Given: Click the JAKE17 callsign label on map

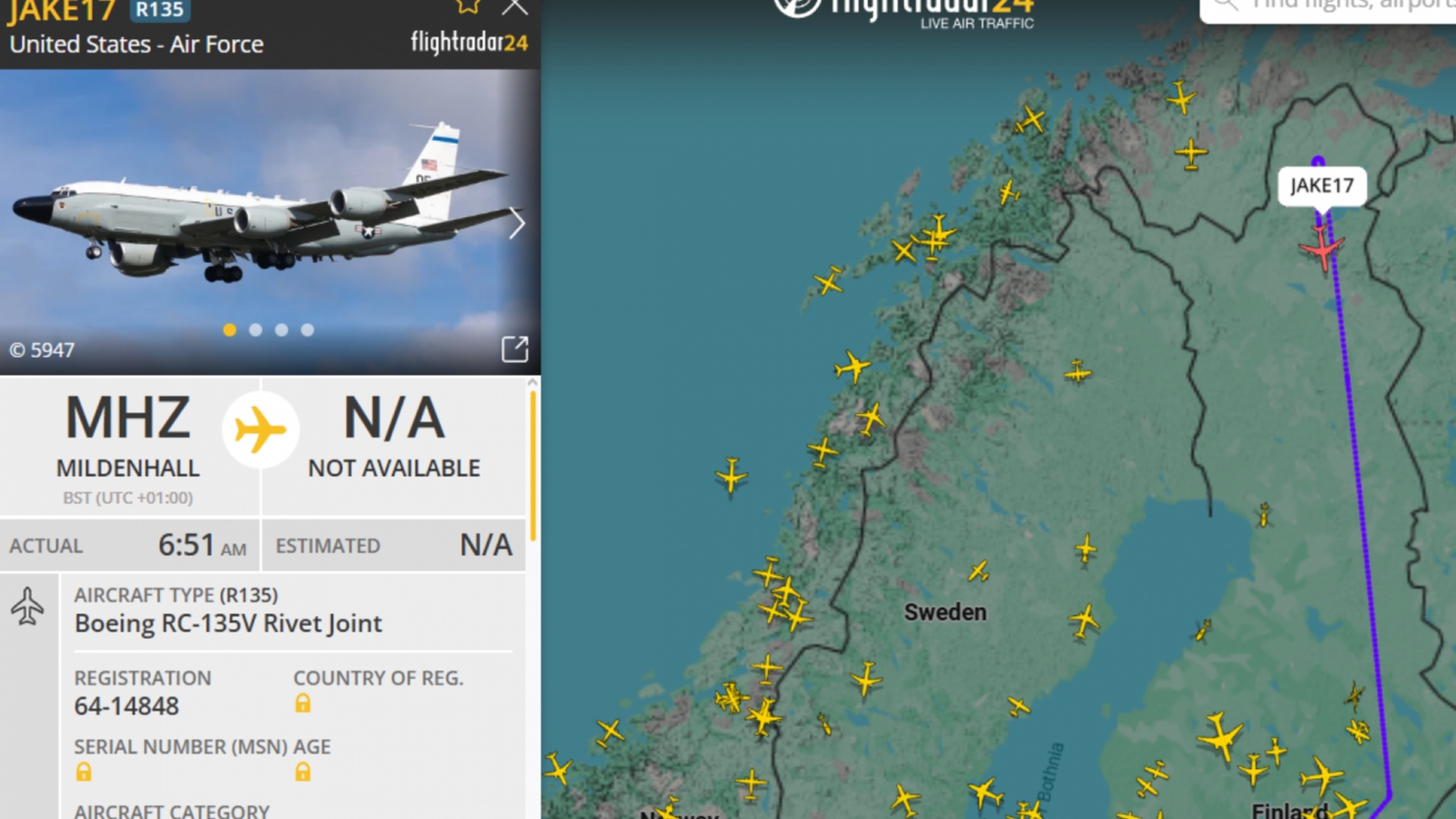Looking at the screenshot, I should click(1322, 186).
